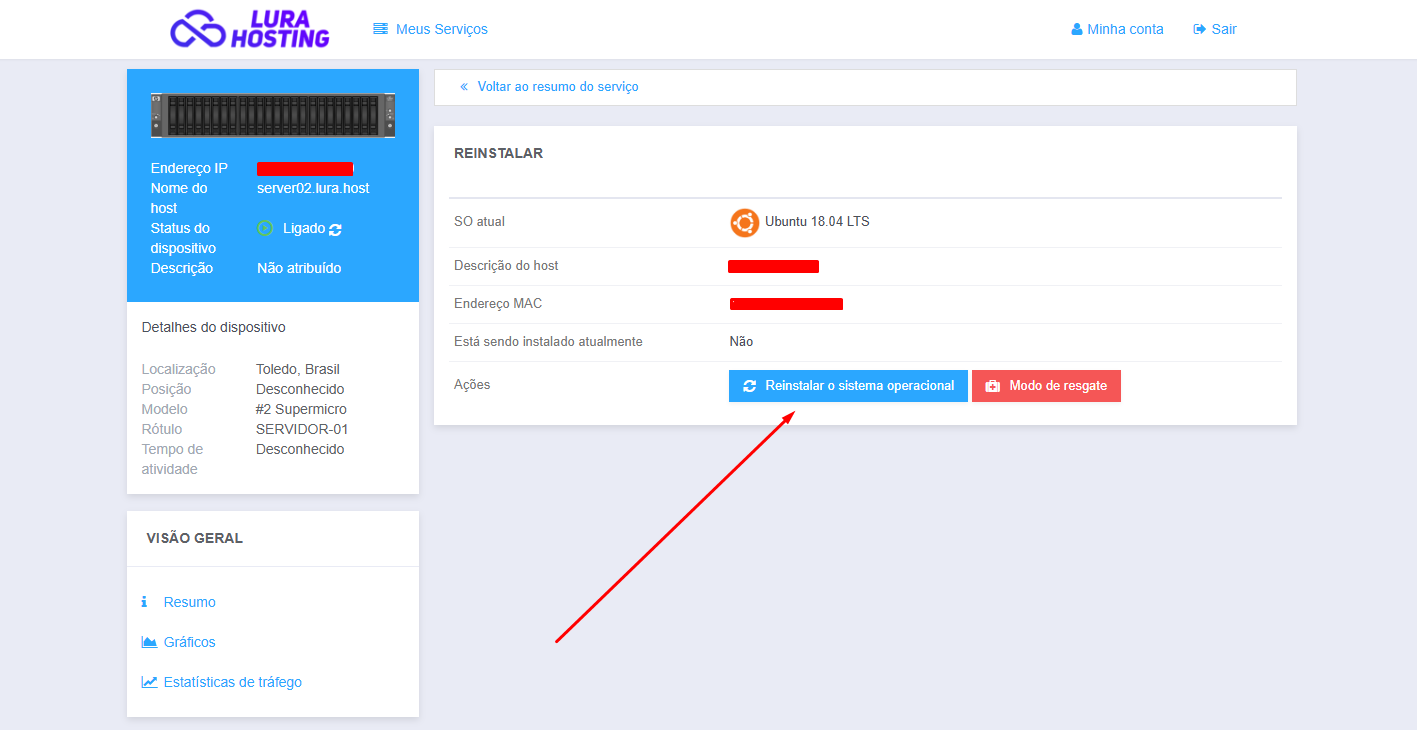
Task: Click the Lura Hosting logo
Action: pyautogui.click(x=250, y=29)
